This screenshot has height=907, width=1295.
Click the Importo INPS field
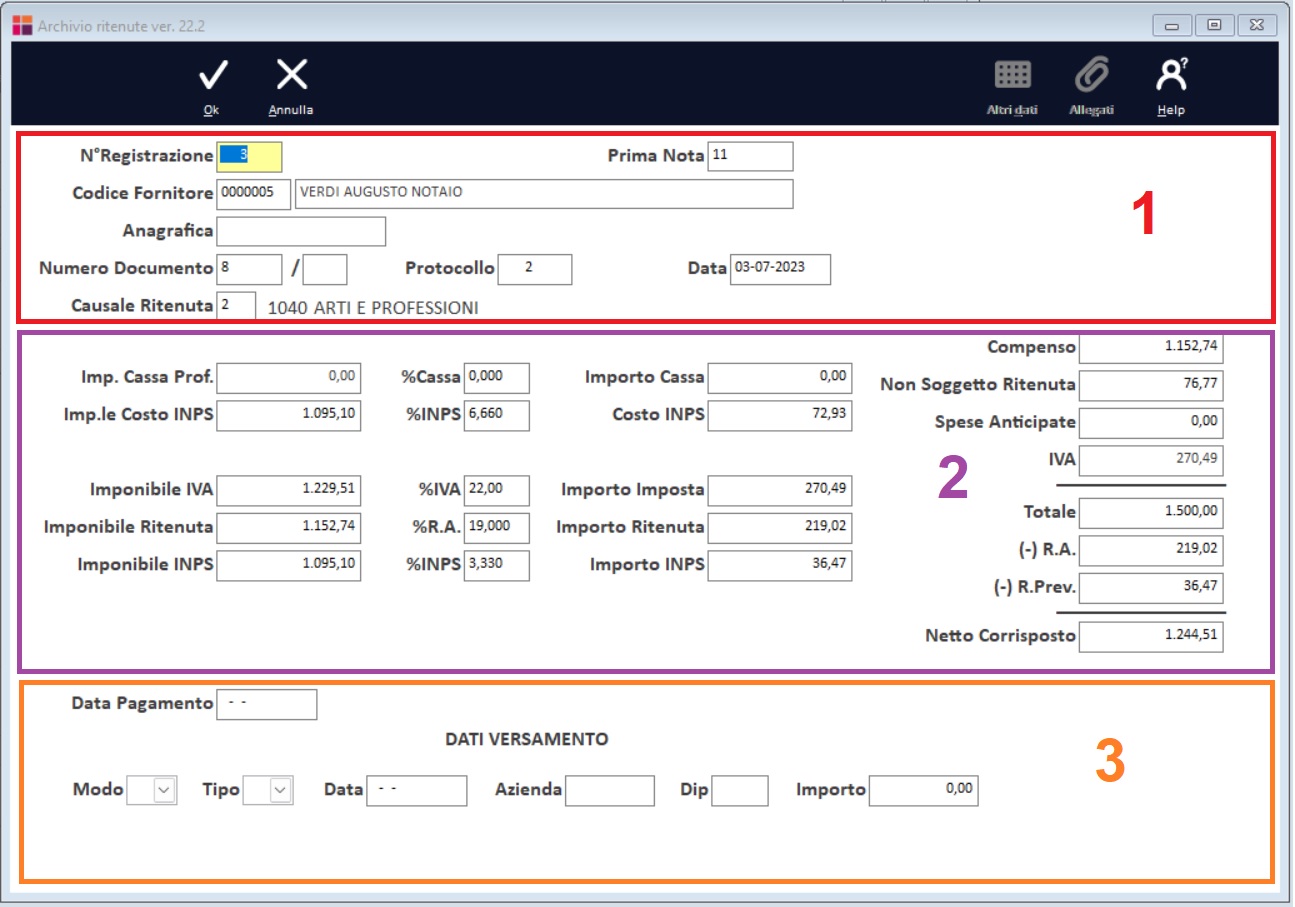click(x=780, y=565)
